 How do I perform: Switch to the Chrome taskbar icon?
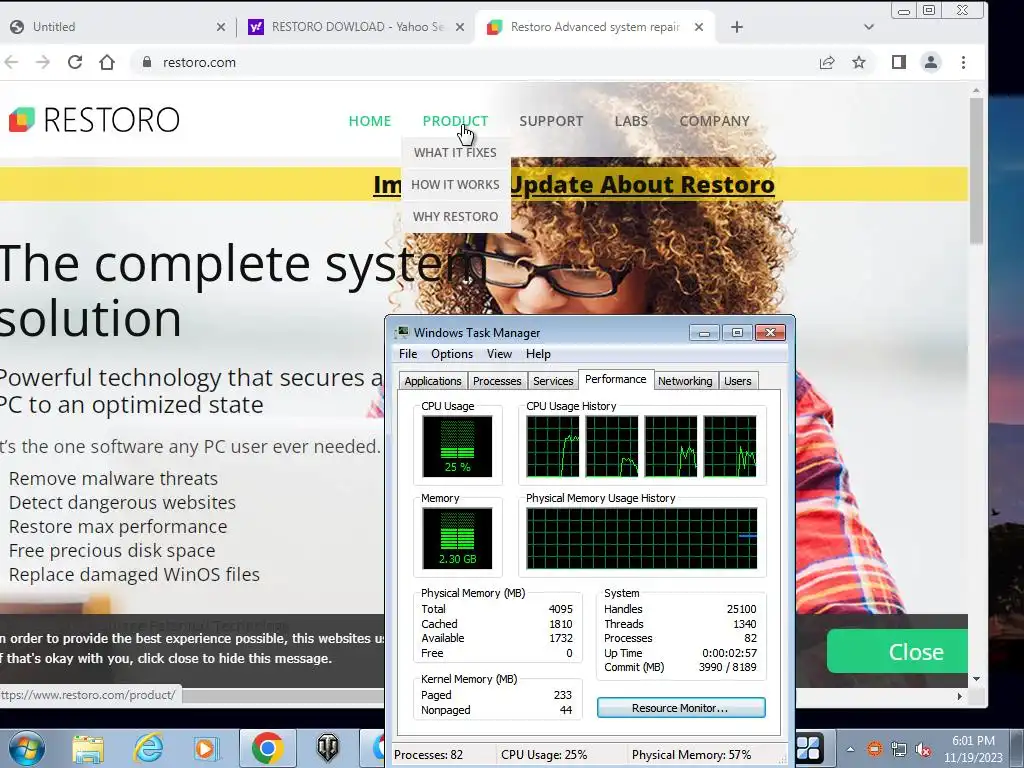(x=267, y=748)
